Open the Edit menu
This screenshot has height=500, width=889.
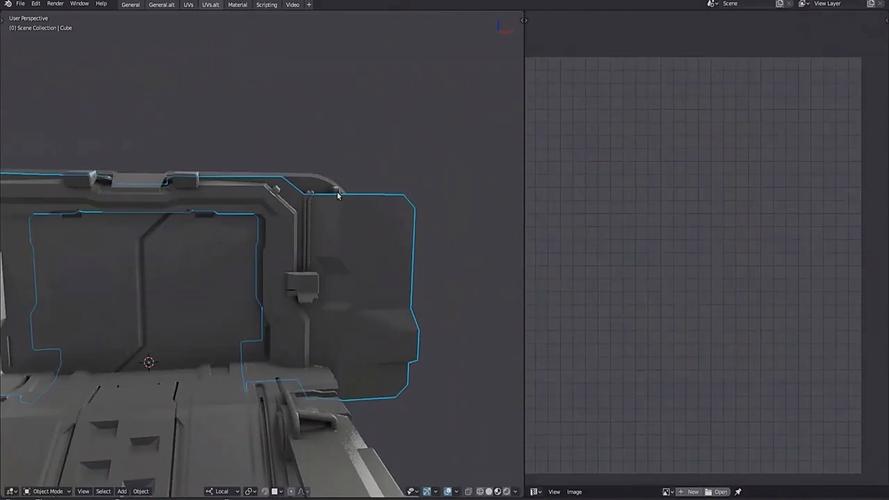click(x=36, y=3)
